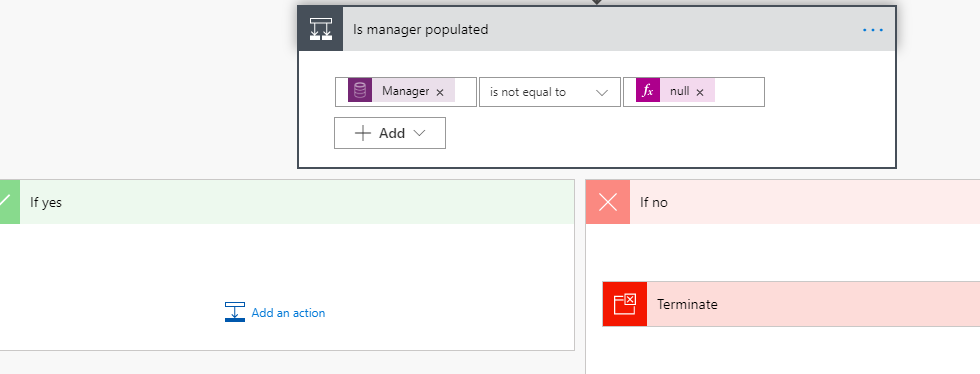
Task: Click inside the left Manager value field
Action: pos(406,92)
